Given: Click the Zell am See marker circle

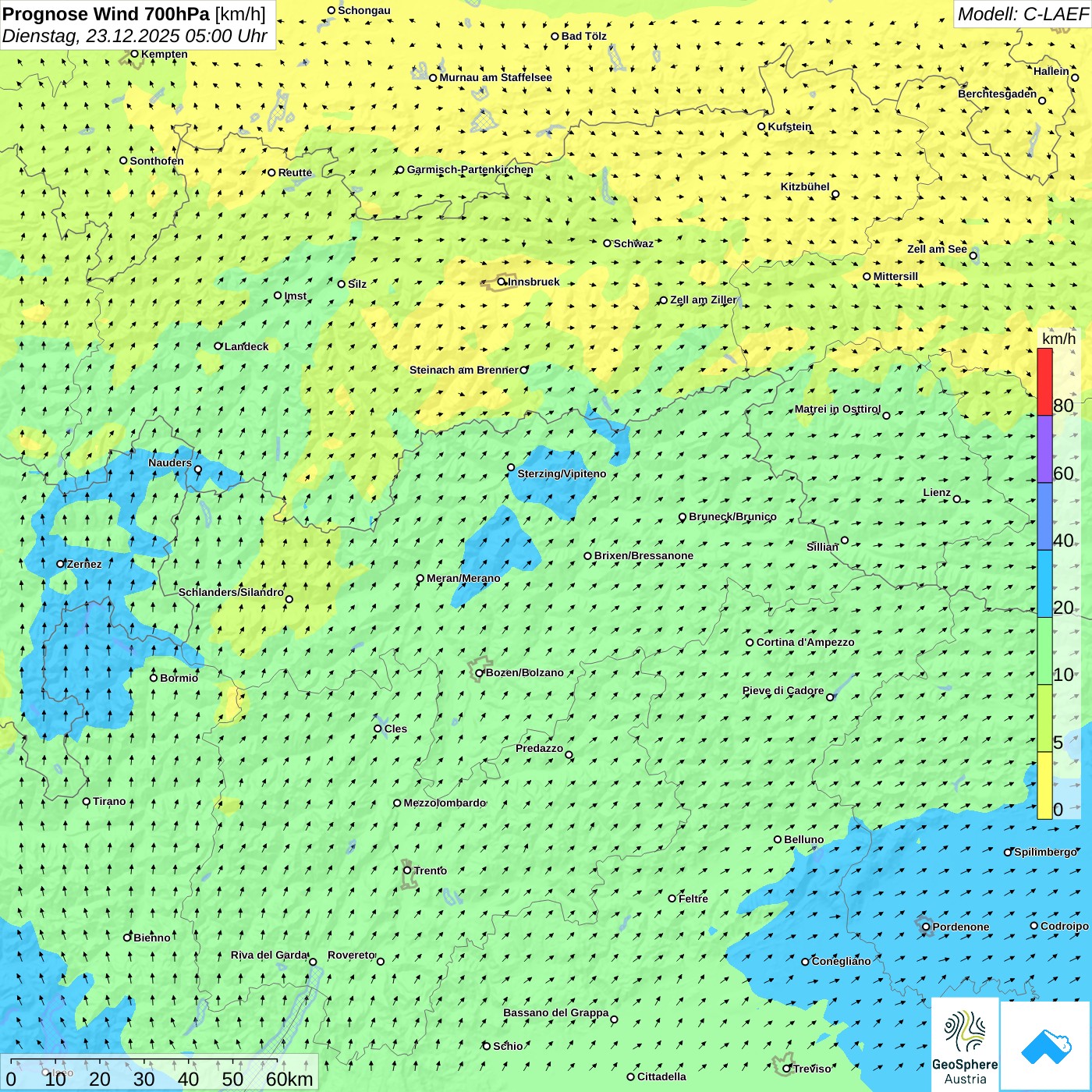Looking at the screenshot, I should (973, 255).
